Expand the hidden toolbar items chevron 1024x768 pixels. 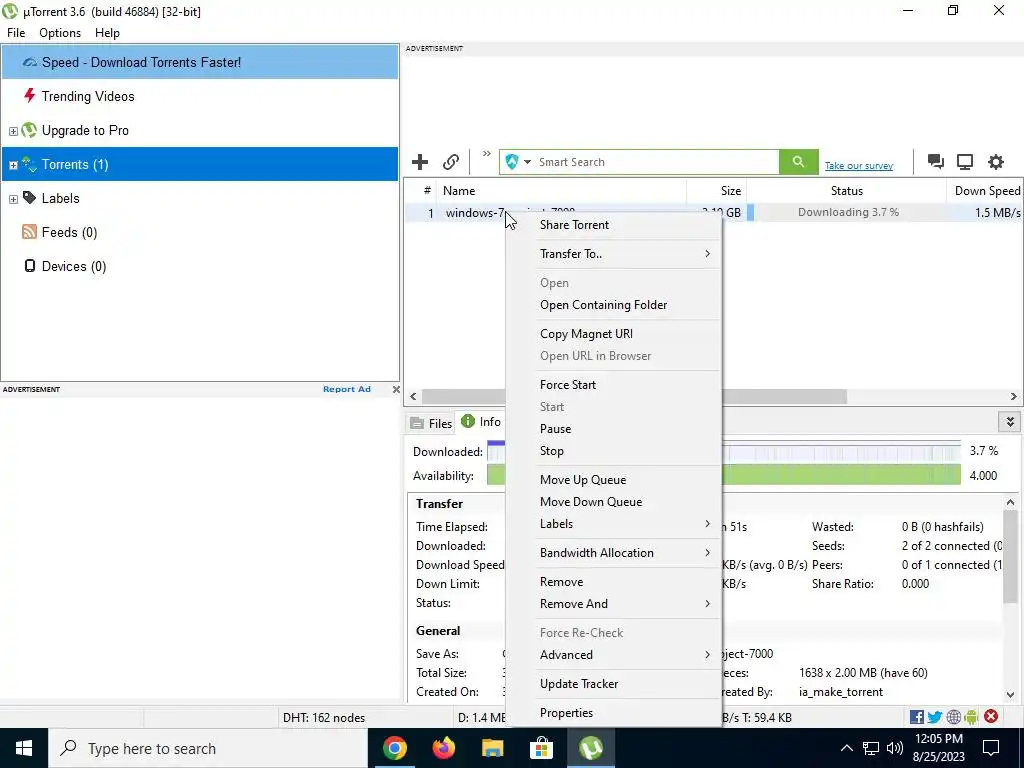tap(487, 154)
